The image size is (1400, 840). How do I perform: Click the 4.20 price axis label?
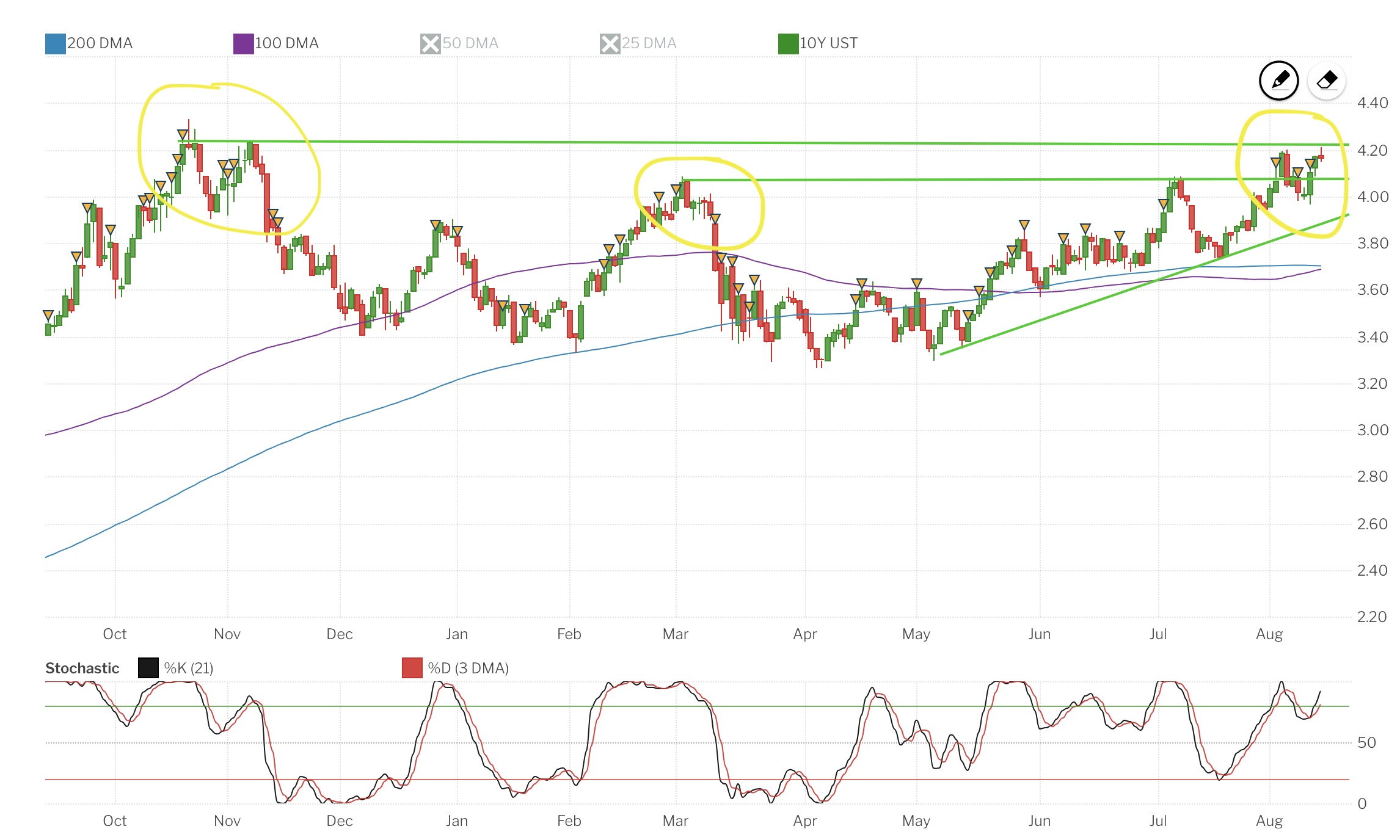point(1373,151)
